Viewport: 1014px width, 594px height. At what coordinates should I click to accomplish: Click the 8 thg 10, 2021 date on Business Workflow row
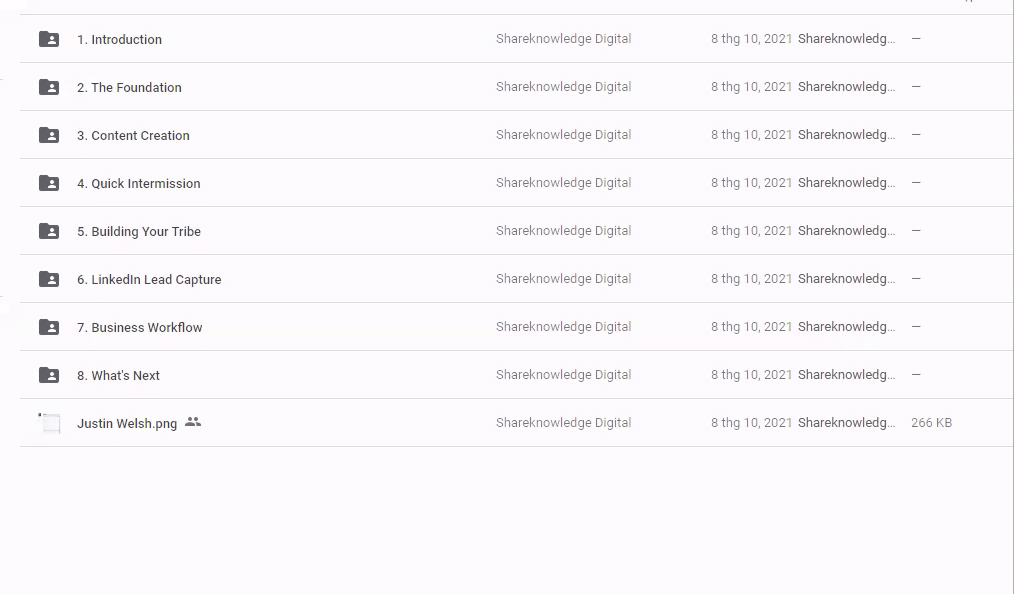pyautogui.click(x=751, y=327)
